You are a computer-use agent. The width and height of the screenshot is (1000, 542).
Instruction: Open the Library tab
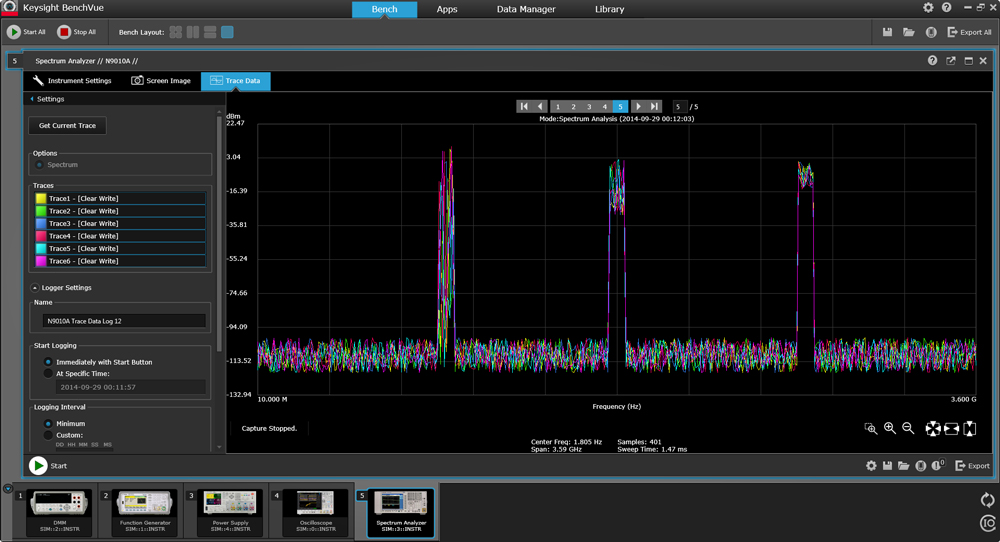[x=610, y=9]
